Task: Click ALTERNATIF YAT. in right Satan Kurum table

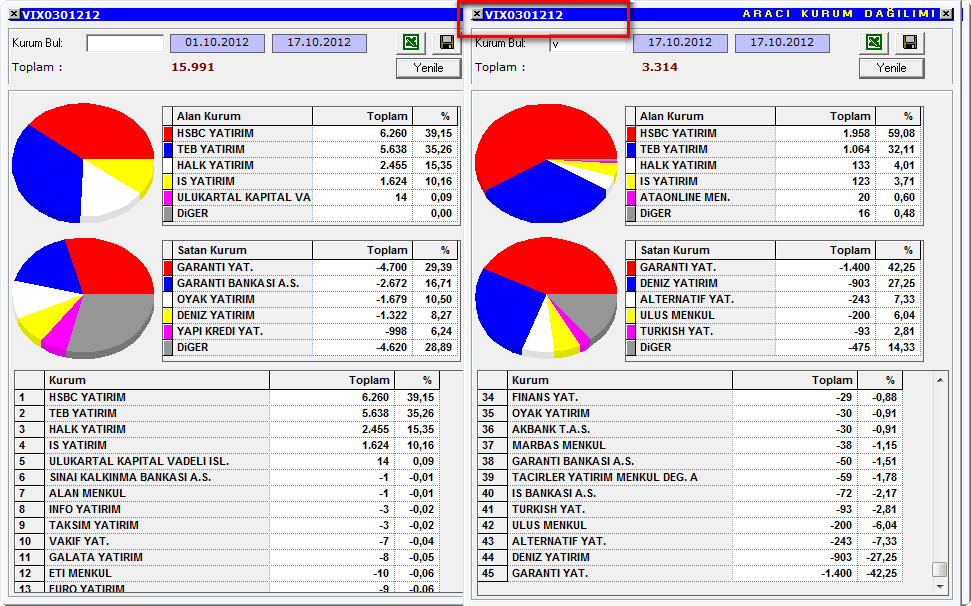Action: [687, 299]
